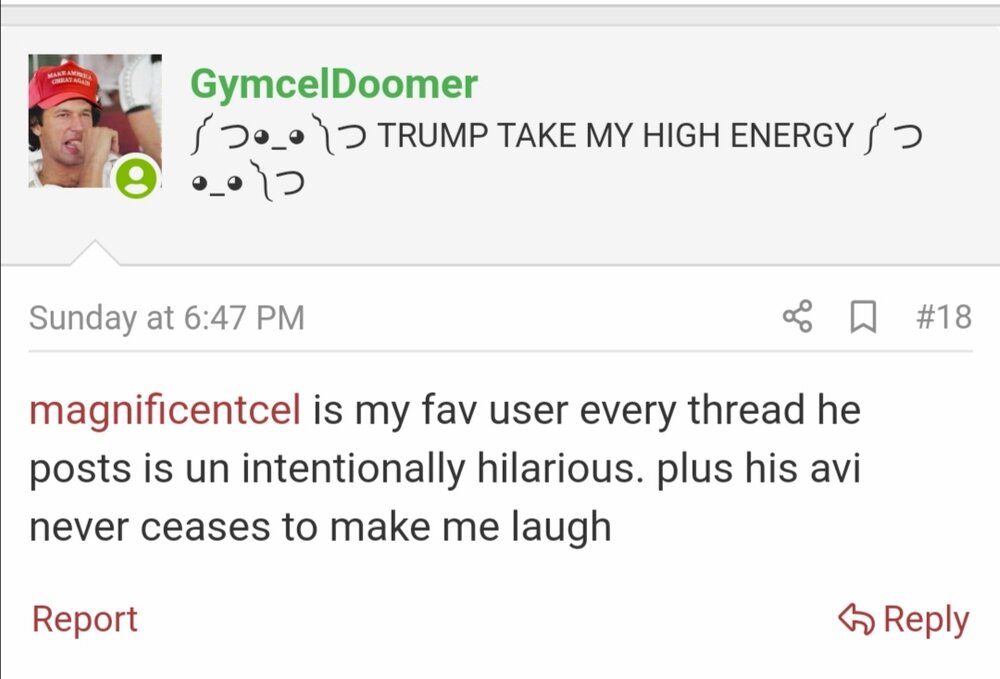Click the Sunday at 6:47 PM timestamp
Screen dimensions: 1000x679
167,318
